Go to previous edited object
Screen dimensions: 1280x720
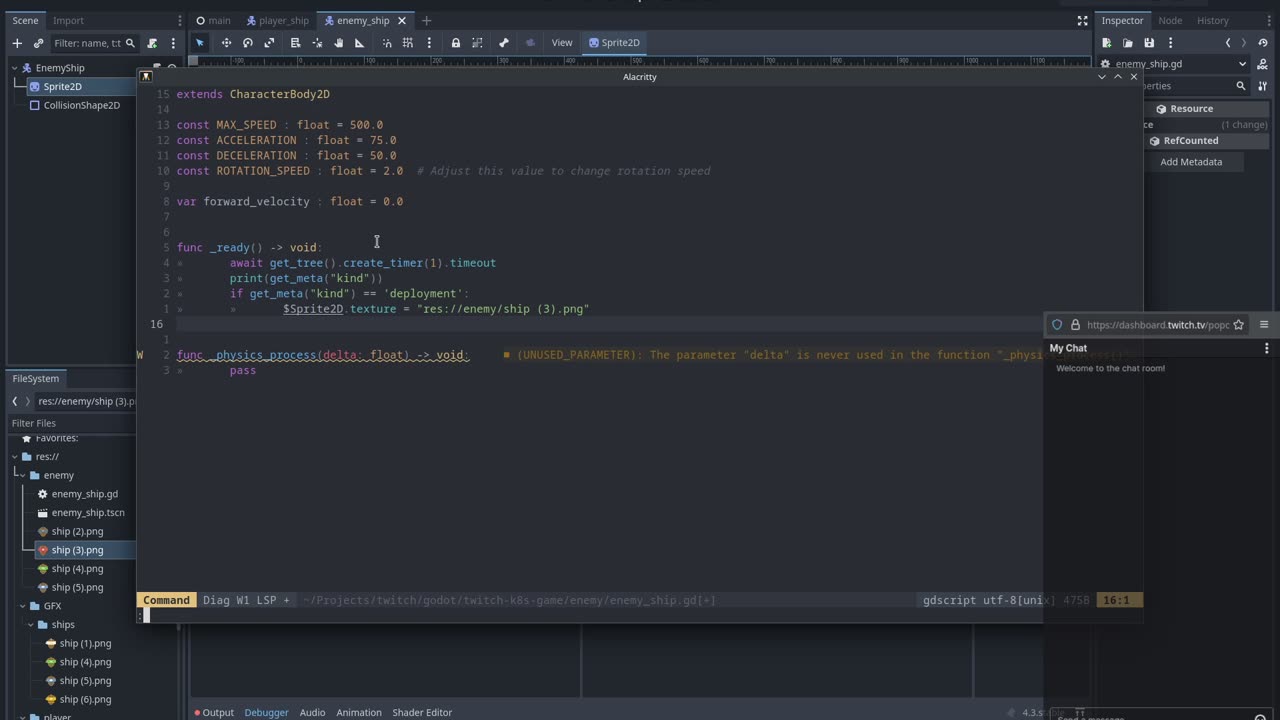point(1228,43)
